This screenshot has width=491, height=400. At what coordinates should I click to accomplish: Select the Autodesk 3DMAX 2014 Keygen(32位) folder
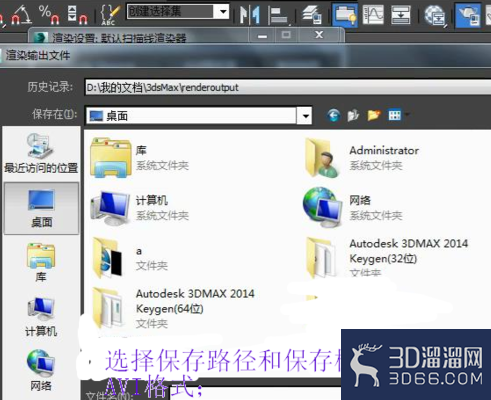[387, 258]
